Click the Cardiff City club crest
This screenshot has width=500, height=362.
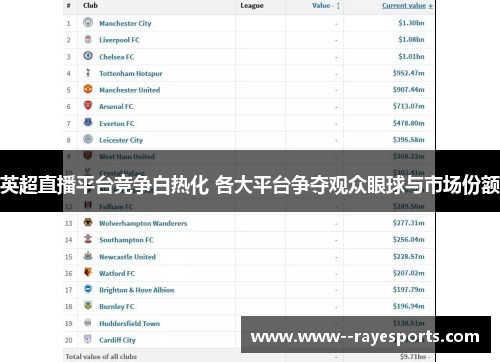click(x=88, y=339)
